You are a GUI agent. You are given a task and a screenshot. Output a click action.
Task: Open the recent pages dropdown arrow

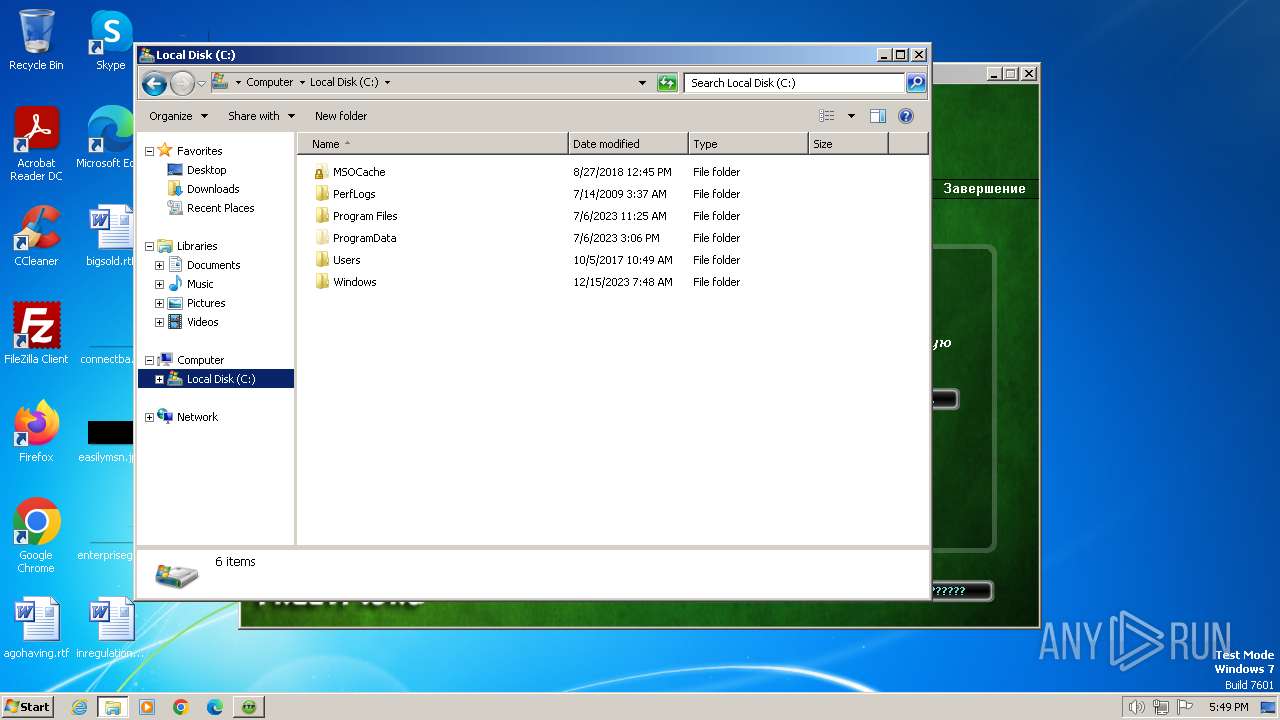click(201, 83)
